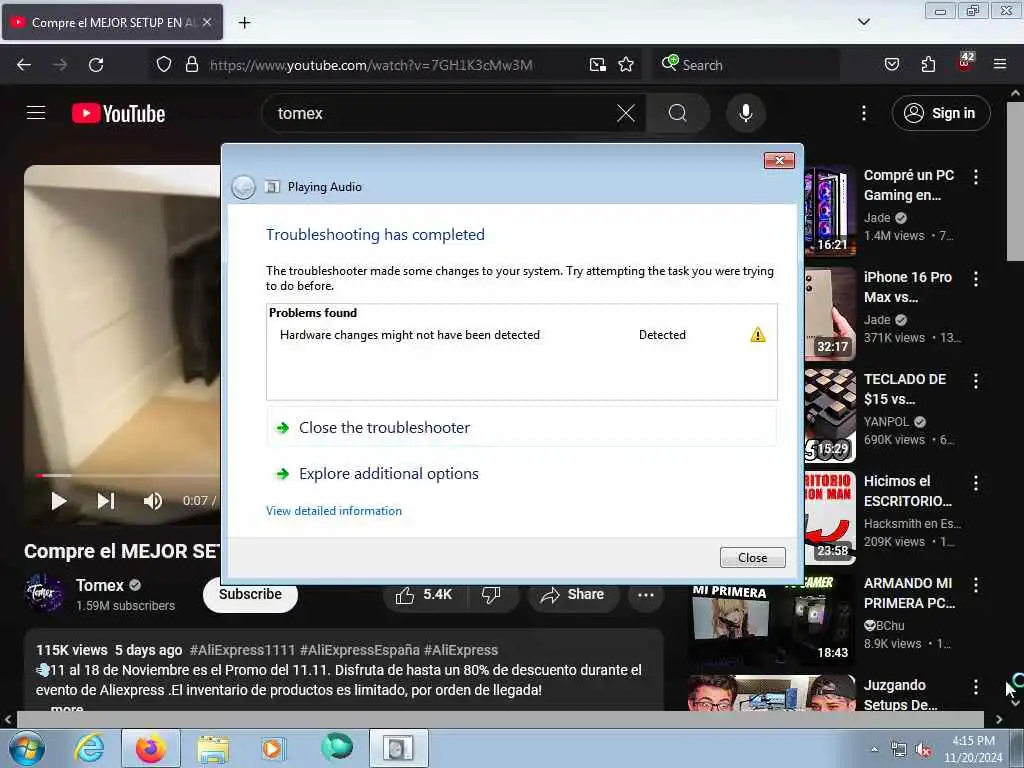Search with voice microphone button

pos(745,114)
